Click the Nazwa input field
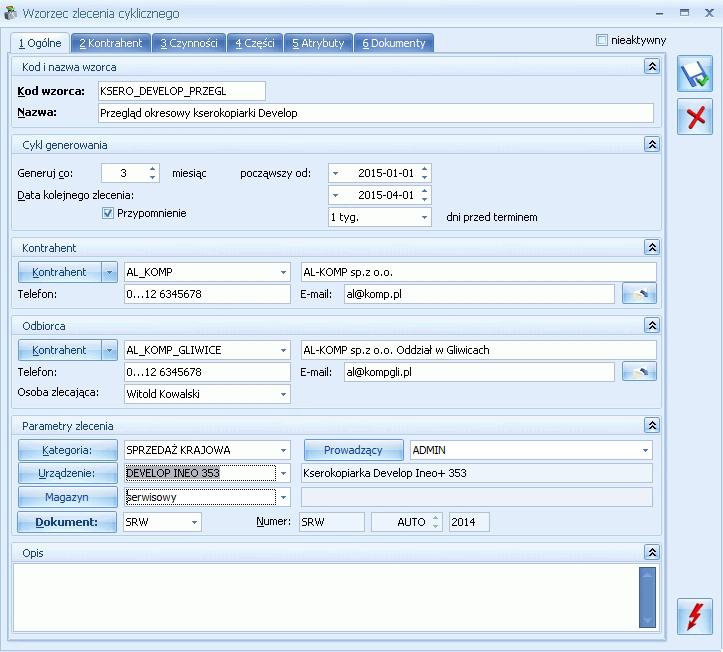The width and height of the screenshot is (723, 652). tap(376, 113)
